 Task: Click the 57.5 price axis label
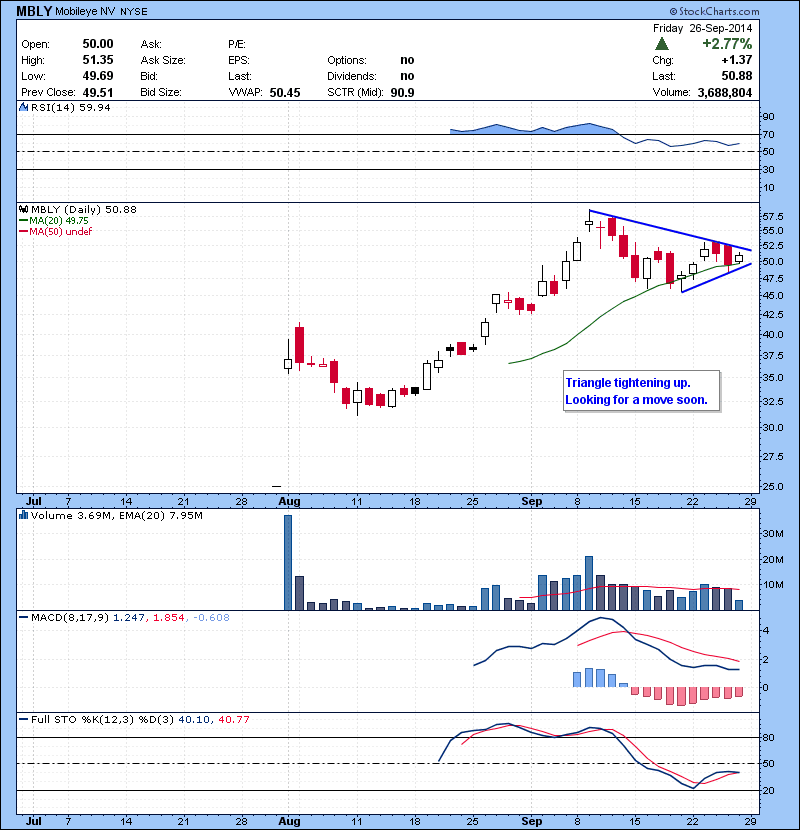772,216
